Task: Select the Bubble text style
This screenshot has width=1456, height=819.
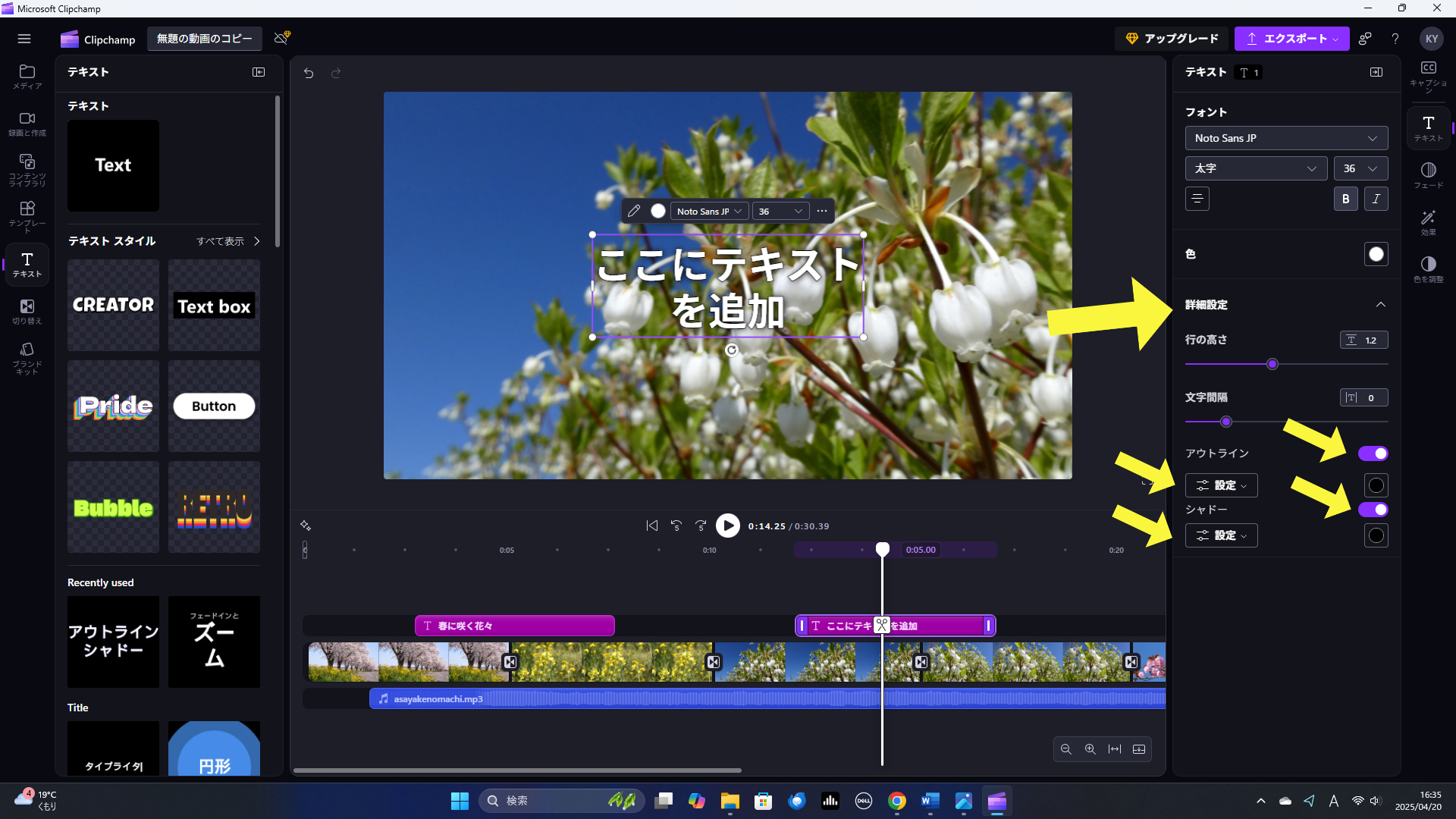Action: pyautogui.click(x=113, y=507)
